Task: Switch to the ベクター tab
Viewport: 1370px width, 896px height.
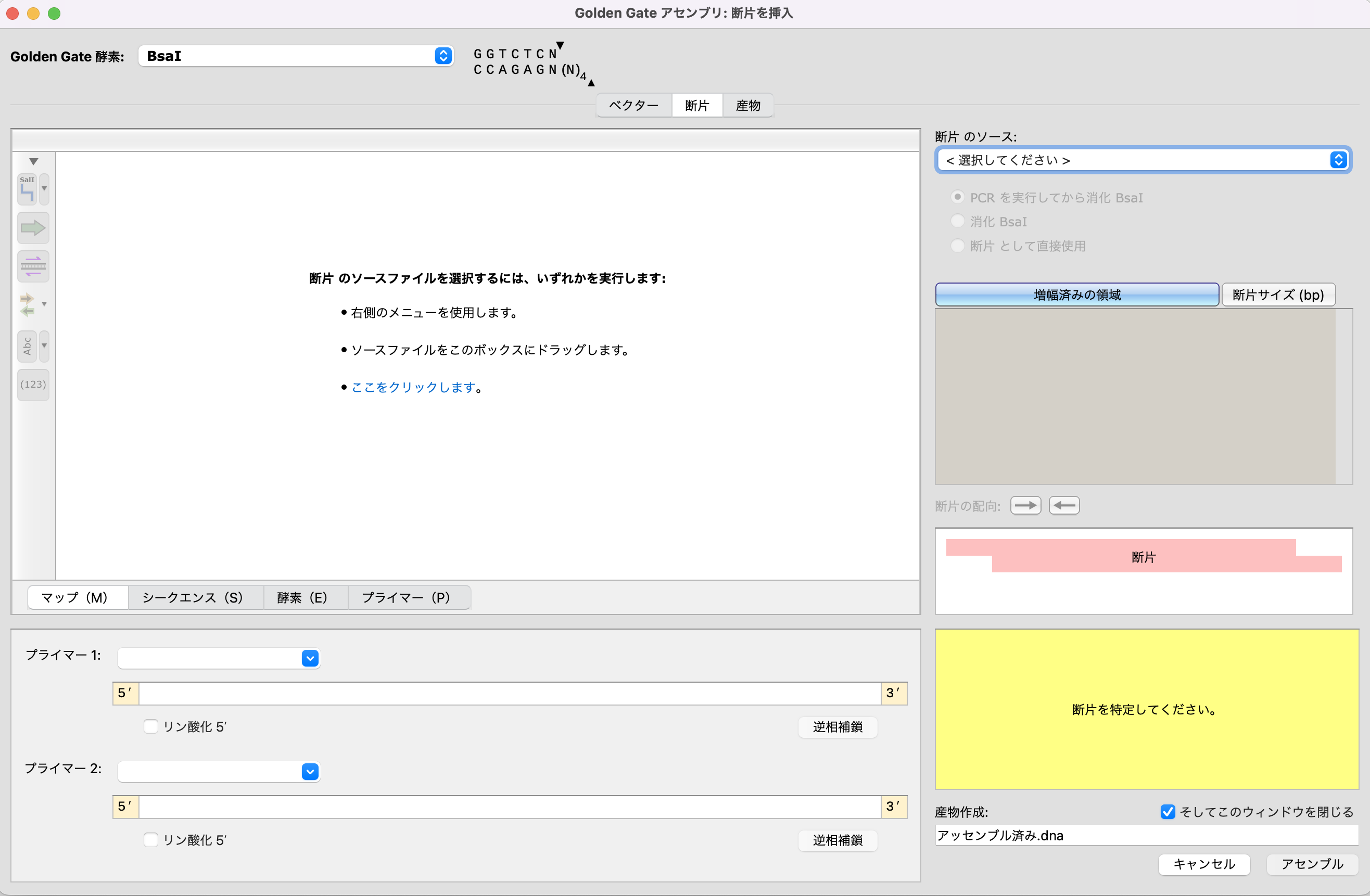Action: [633, 105]
